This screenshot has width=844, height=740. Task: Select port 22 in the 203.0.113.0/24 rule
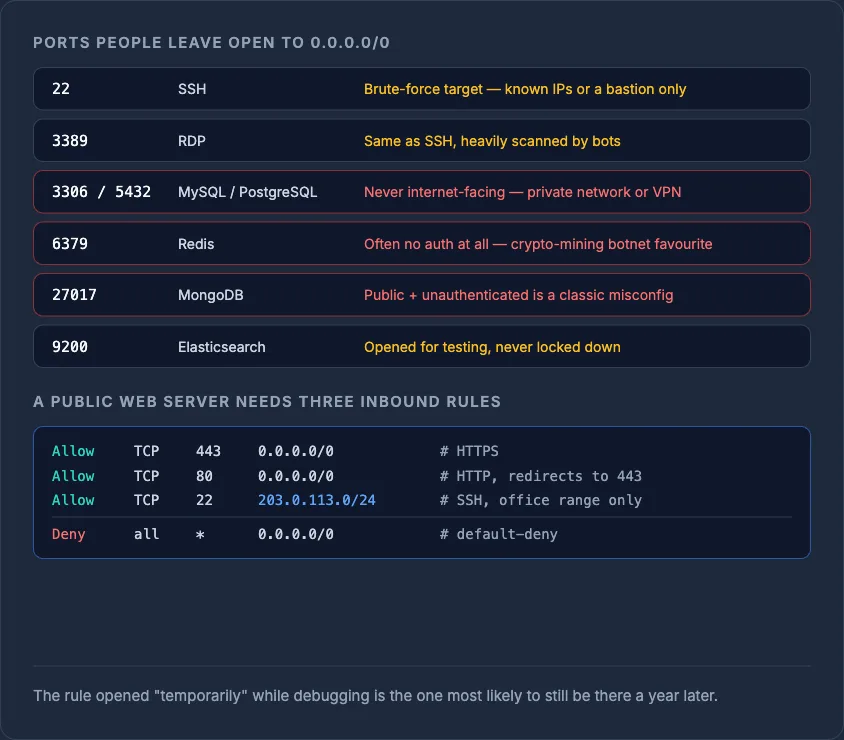204,501
